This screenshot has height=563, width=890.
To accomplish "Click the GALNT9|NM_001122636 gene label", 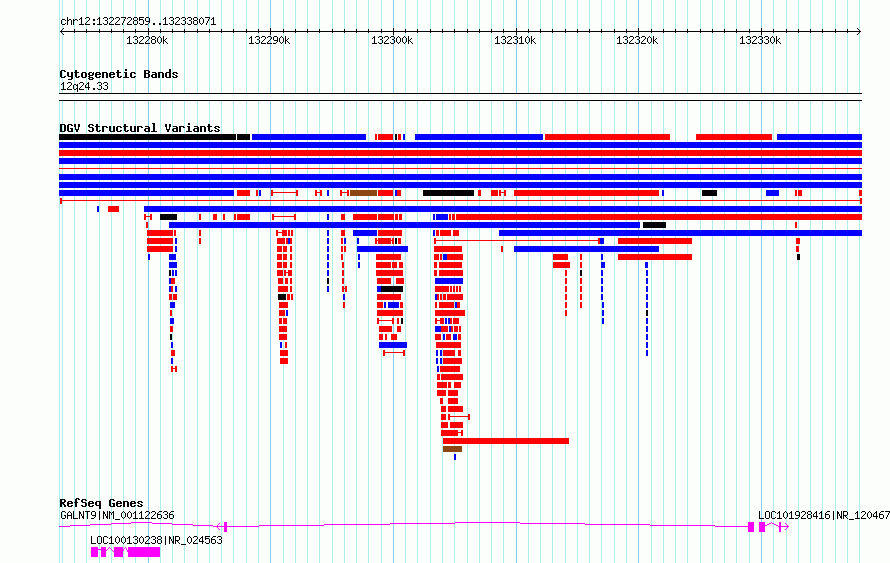I will click(x=117, y=515).
